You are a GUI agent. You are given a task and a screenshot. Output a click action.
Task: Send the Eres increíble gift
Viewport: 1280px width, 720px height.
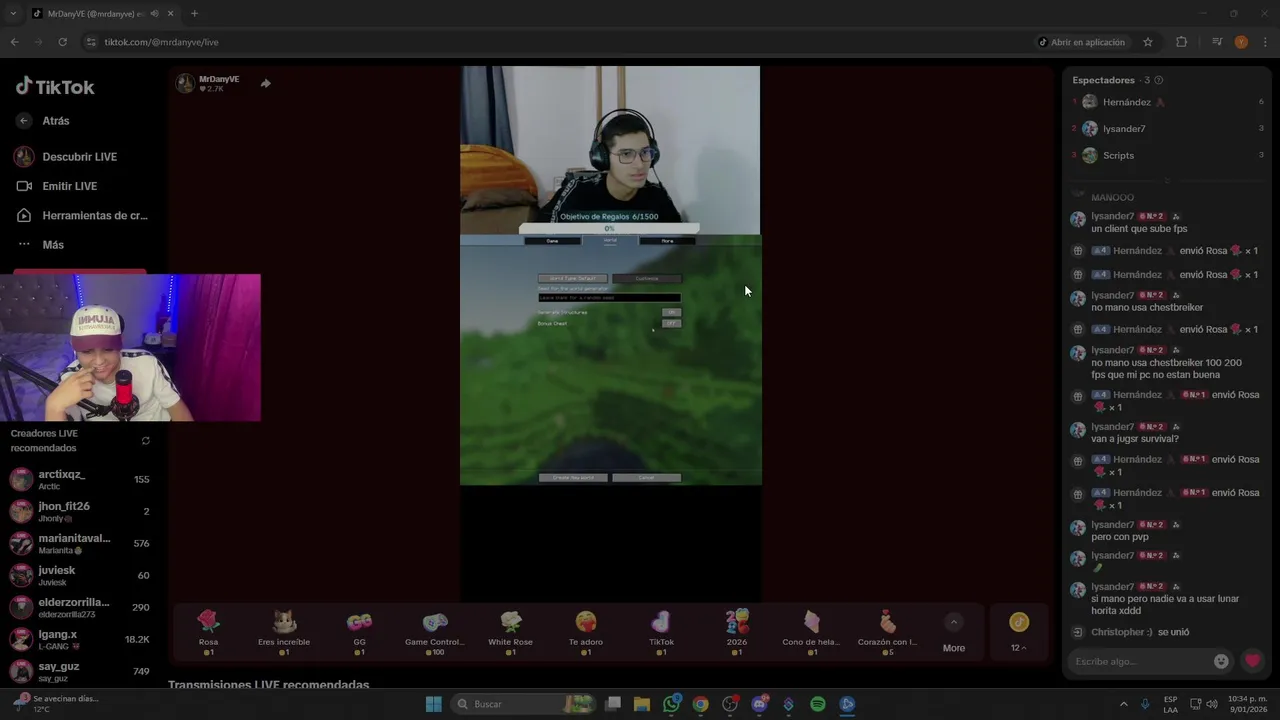coord(284,632)
